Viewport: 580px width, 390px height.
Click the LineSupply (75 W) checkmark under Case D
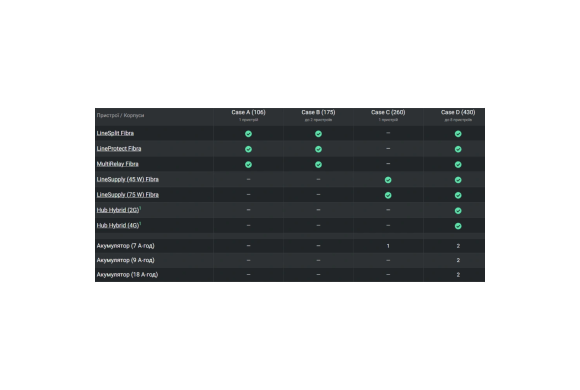click(458, 195)
